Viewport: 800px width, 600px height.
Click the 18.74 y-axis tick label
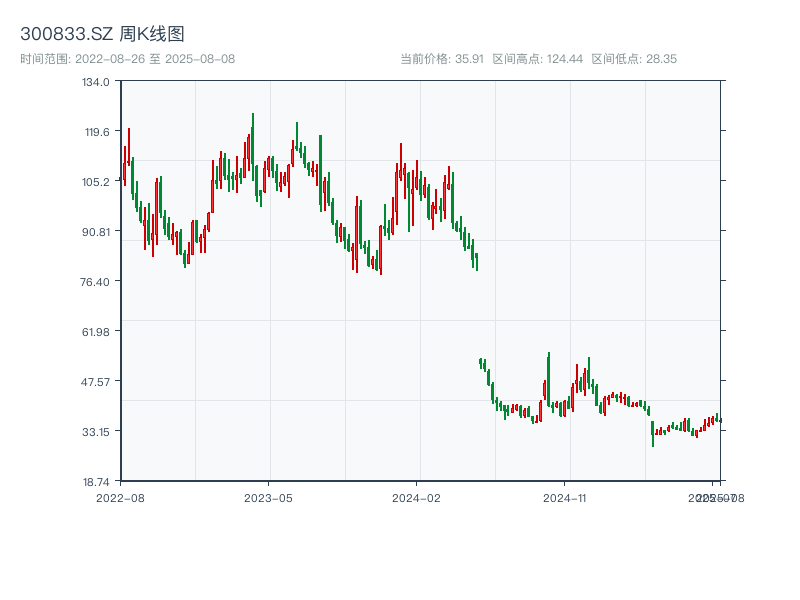(x=96, y=482)
